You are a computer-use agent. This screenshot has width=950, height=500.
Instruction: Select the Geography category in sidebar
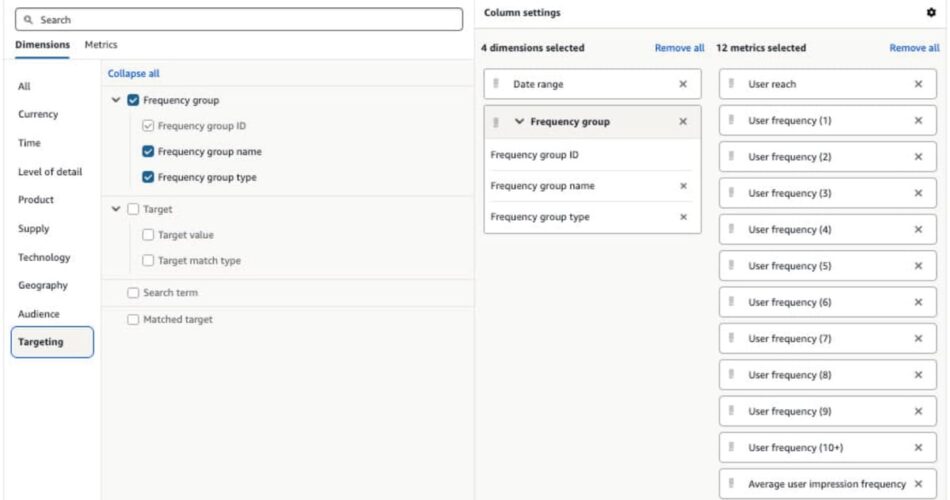(43, 285)
